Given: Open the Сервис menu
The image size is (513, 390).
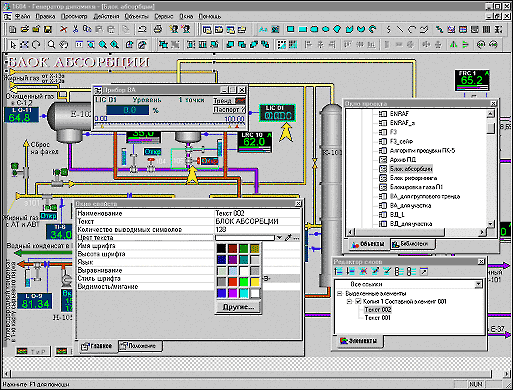Looking at the screenshot, I should click(x=164, y=16).
